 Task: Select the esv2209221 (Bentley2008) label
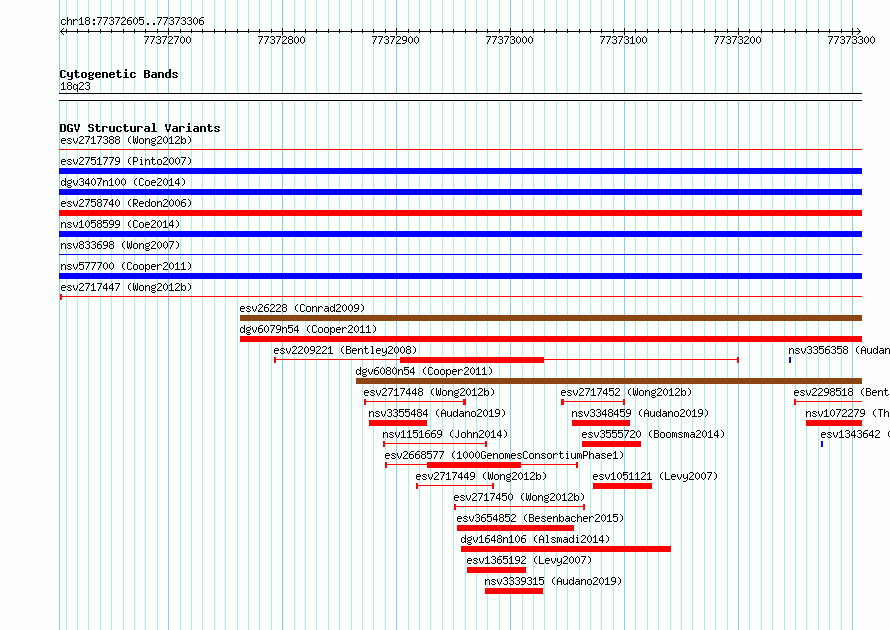pyautogui.click(x=345, y=350)
